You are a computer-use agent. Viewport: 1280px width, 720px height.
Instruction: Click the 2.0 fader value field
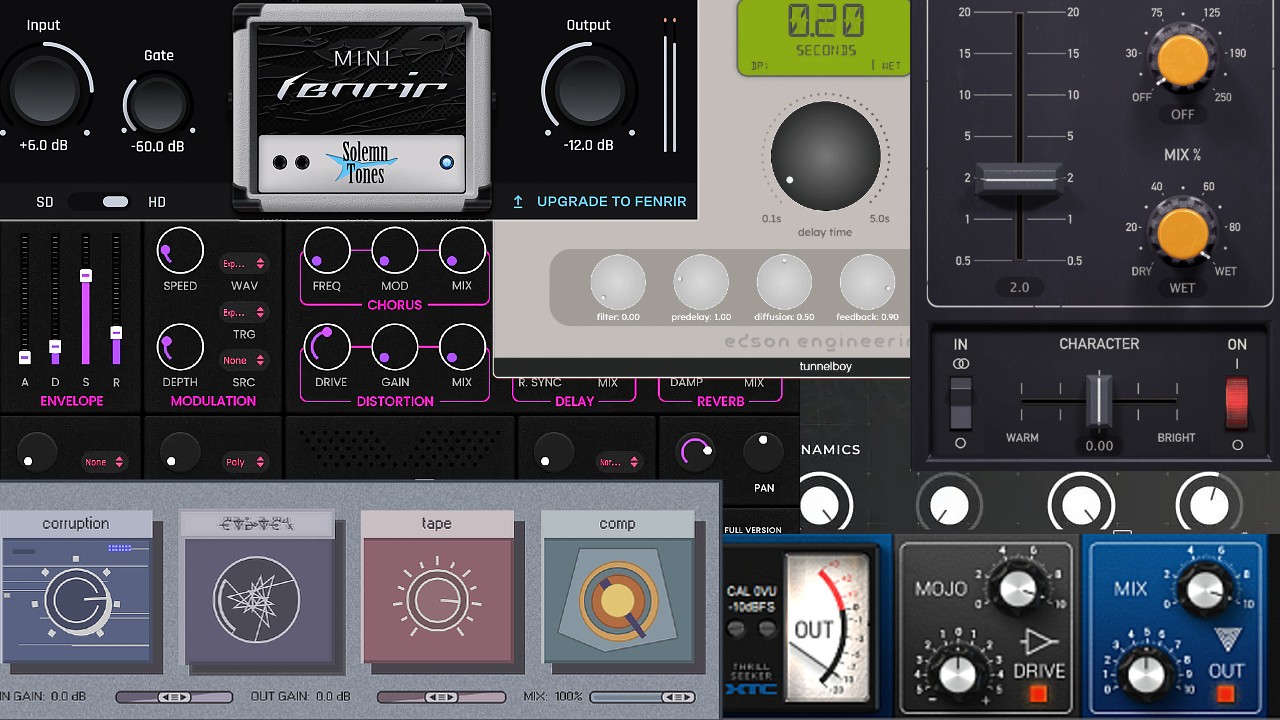[1019, 287]
